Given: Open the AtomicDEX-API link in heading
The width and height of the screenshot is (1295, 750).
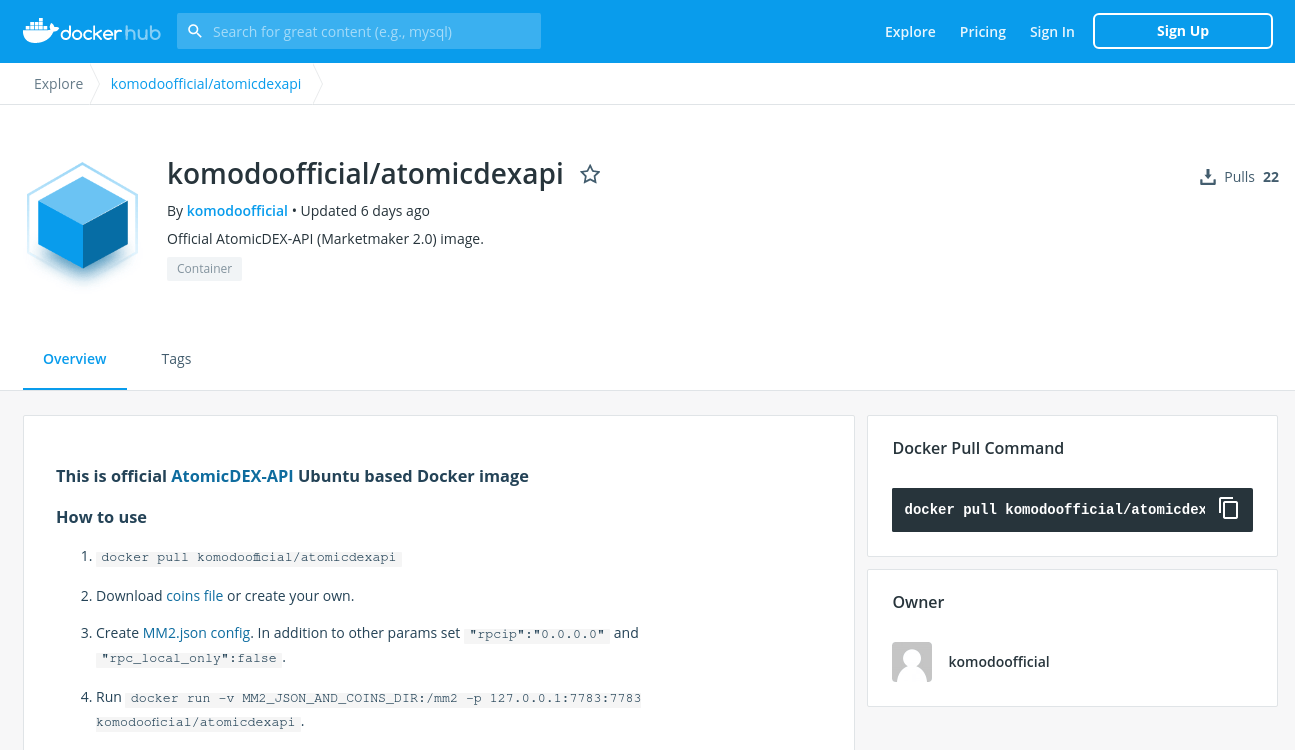Looking at the screenshot, I should pos(232,476).
